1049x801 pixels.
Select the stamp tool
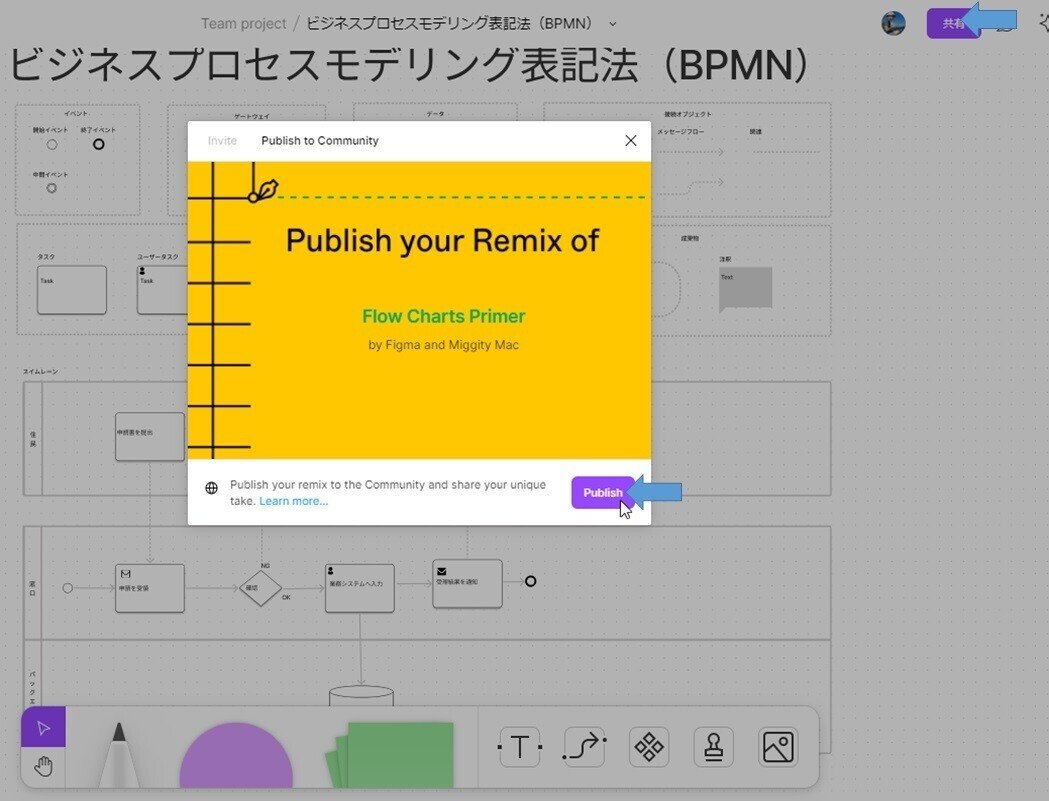pos(713,746)
